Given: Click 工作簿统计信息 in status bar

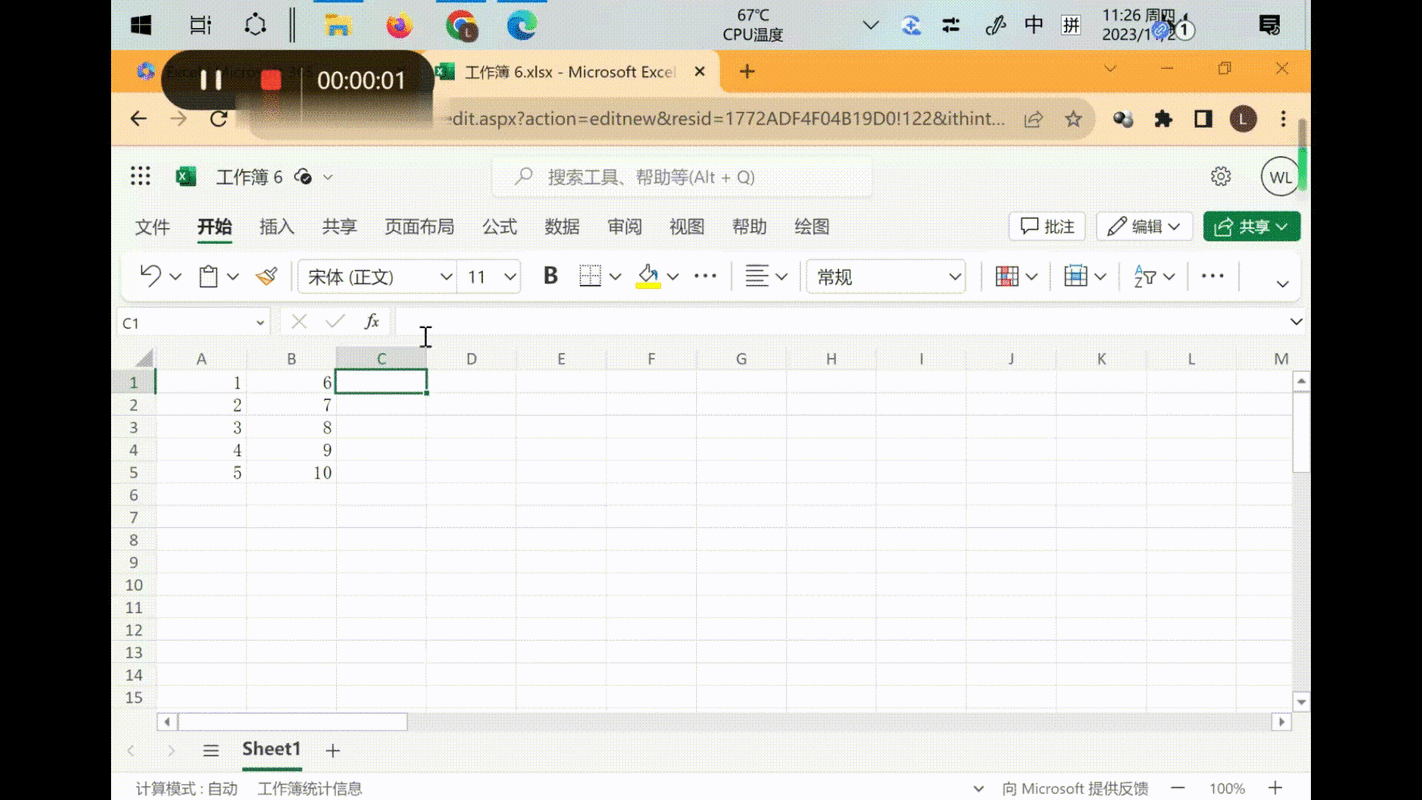Looking at the screenshot, I should (x=310, y=789).
